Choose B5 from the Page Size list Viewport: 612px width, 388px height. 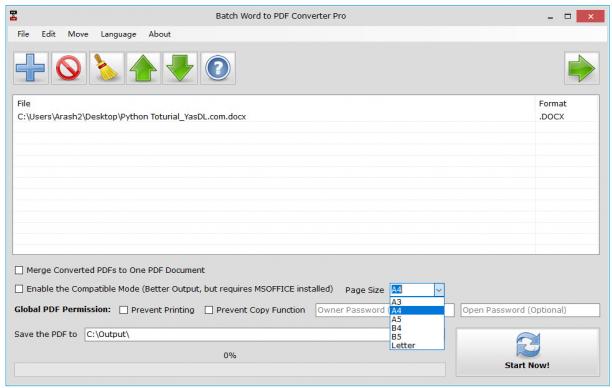[x=417, y=337]
